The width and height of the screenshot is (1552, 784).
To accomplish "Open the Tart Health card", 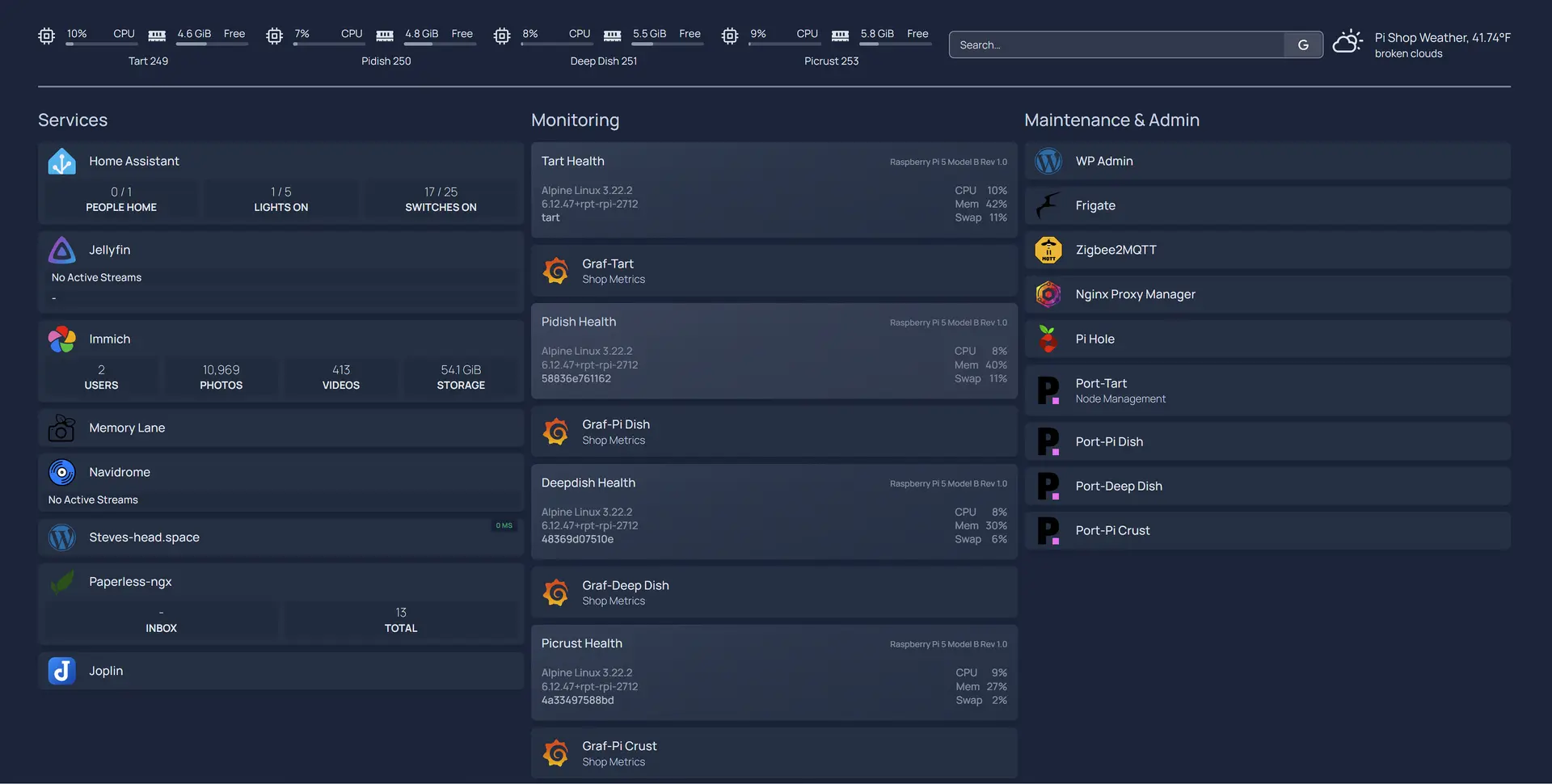I will (774, 190).
